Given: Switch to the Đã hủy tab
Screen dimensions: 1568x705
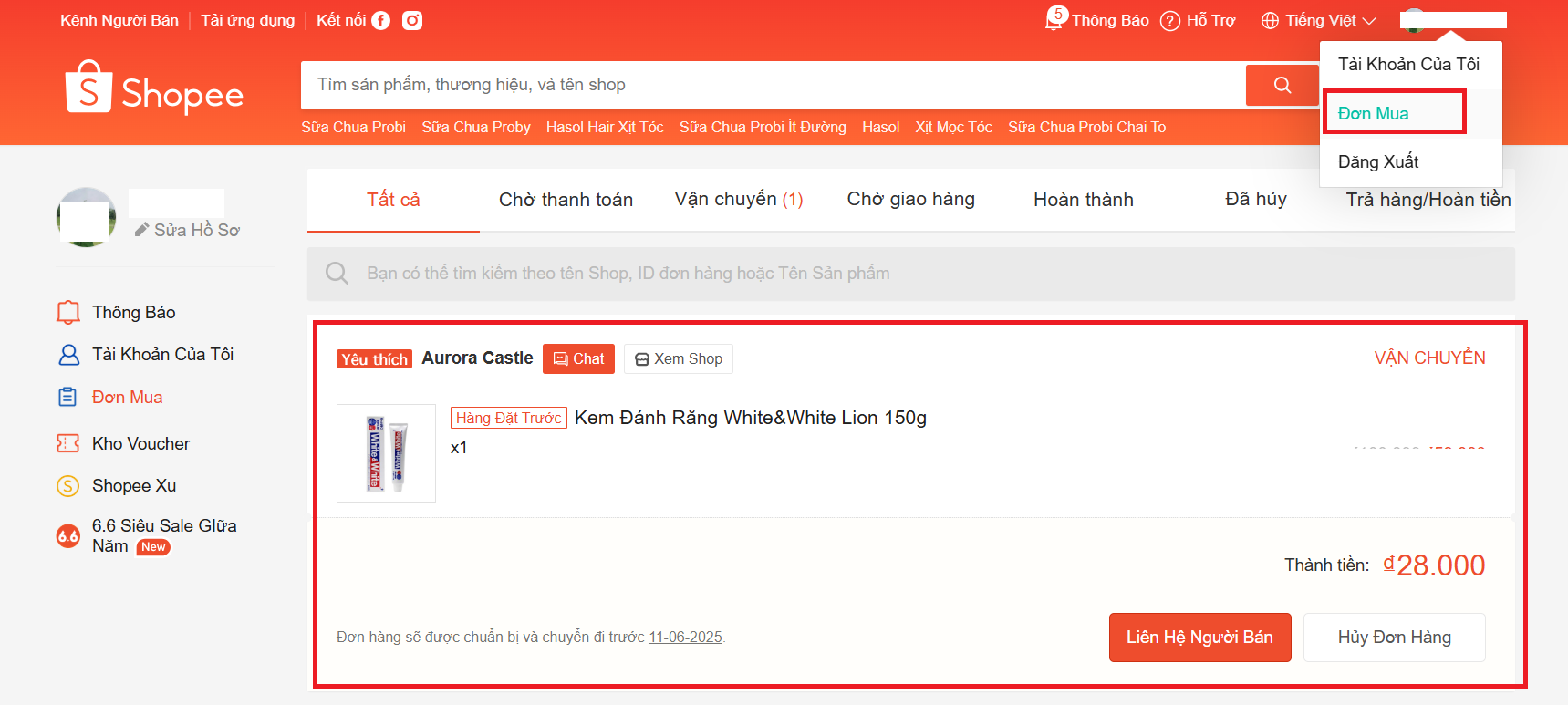Looking at the screenshot, I should point(1256,200).
